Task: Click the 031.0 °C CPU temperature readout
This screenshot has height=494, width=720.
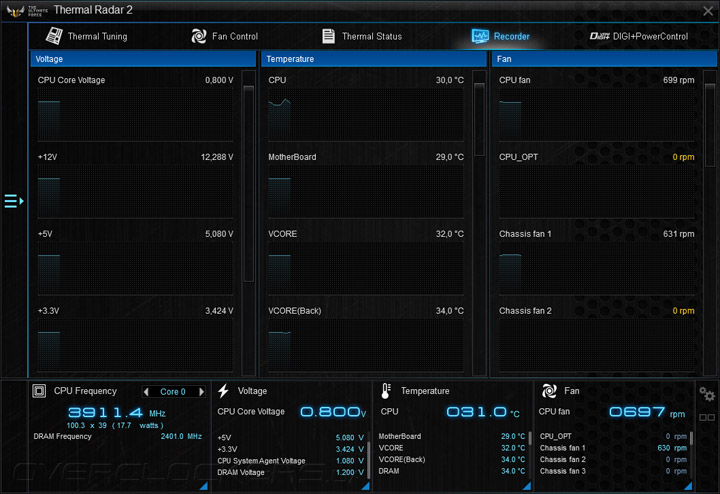Action: [x=483, y=412]
